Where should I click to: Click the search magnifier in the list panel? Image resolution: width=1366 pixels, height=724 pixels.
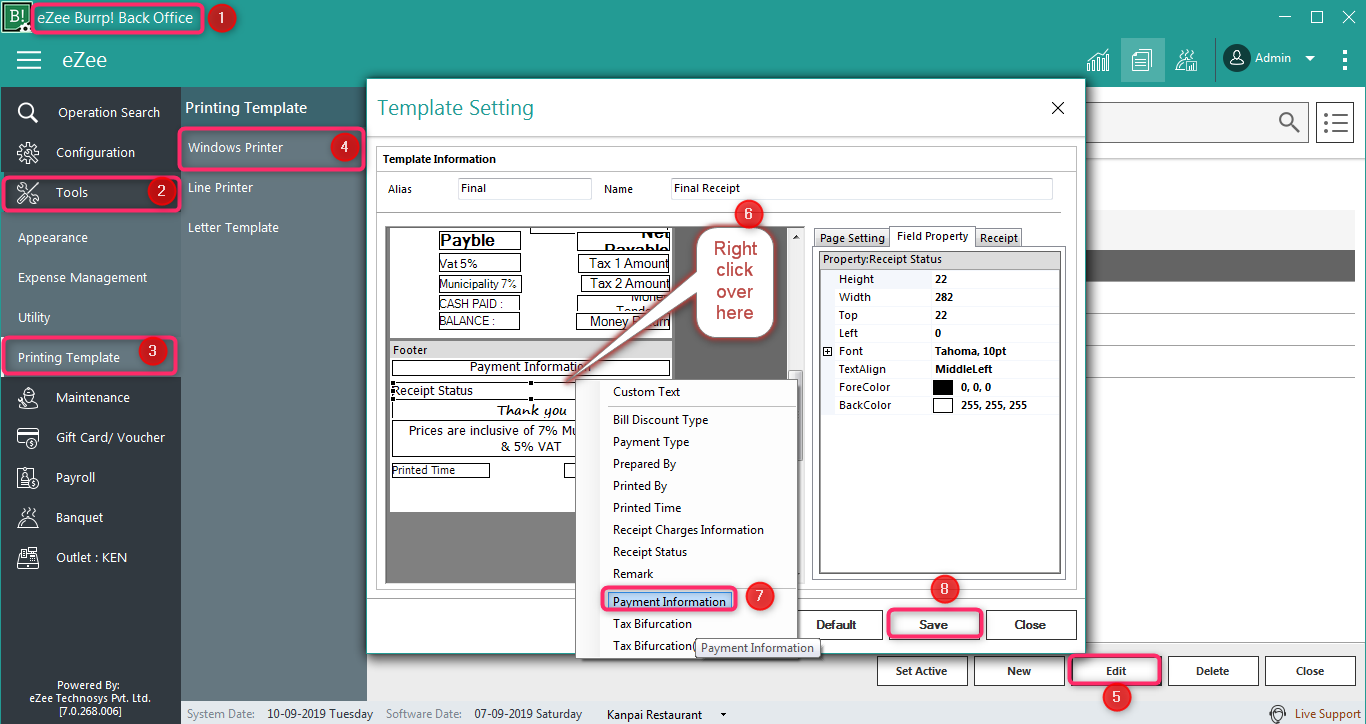click(1288, 122)
